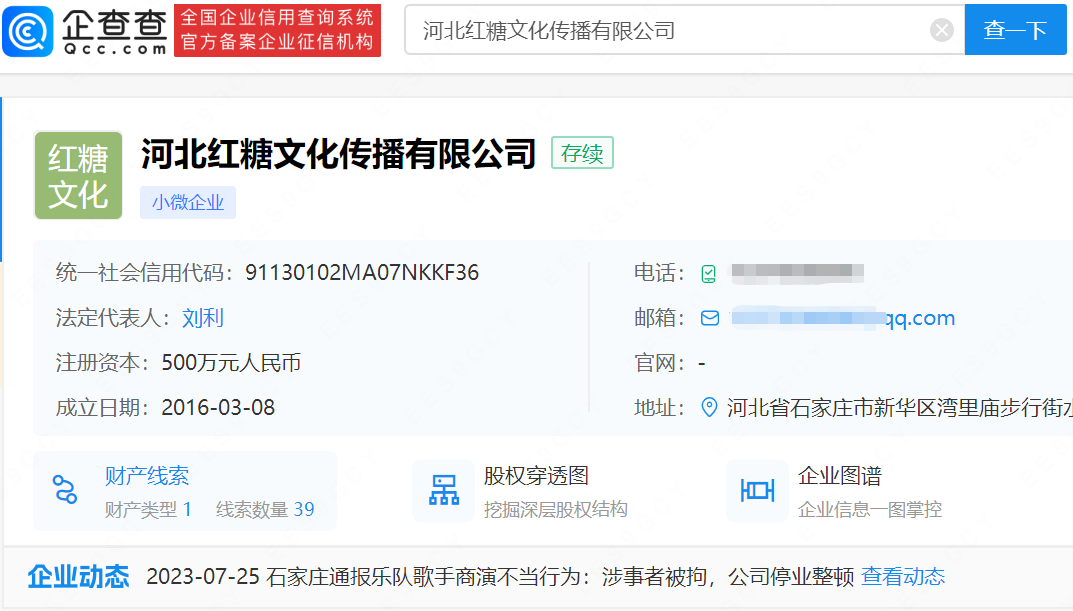This screenshot has height=611, width=1073.
Task: Click establishment date 2016-03-08
Action: 218,408
